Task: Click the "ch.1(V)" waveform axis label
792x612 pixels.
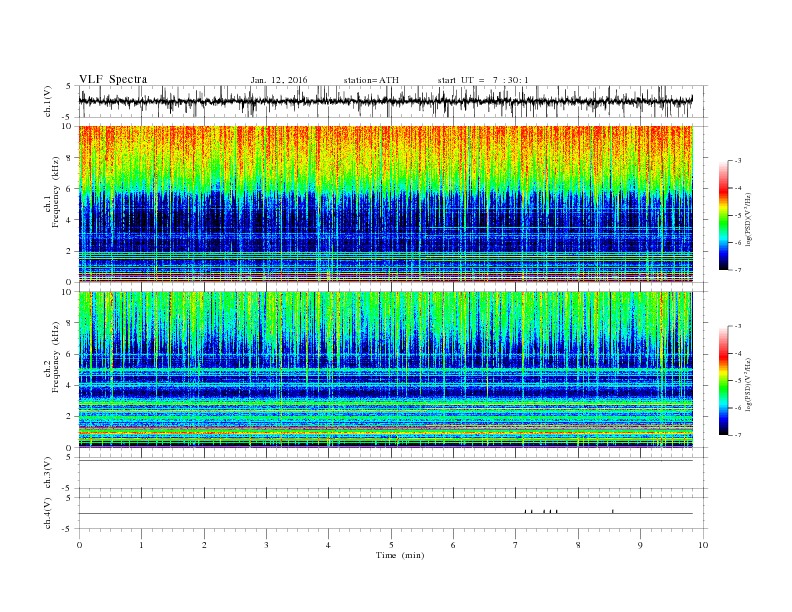Action: (x=48, y=103)
